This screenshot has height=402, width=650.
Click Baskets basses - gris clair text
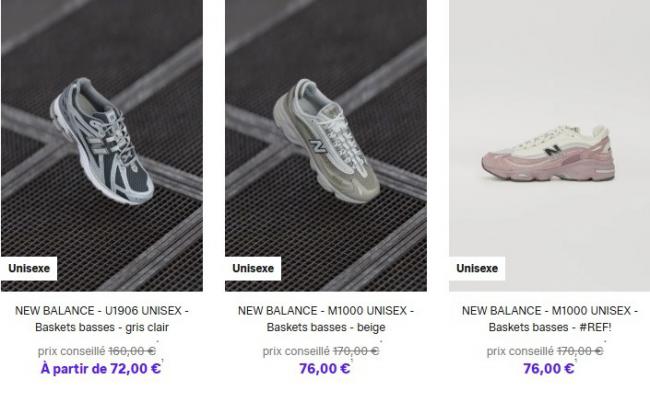102,327
